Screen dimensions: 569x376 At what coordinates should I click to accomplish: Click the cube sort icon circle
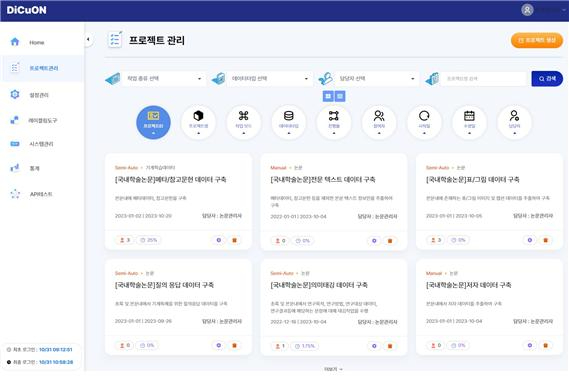coord(198,122)
